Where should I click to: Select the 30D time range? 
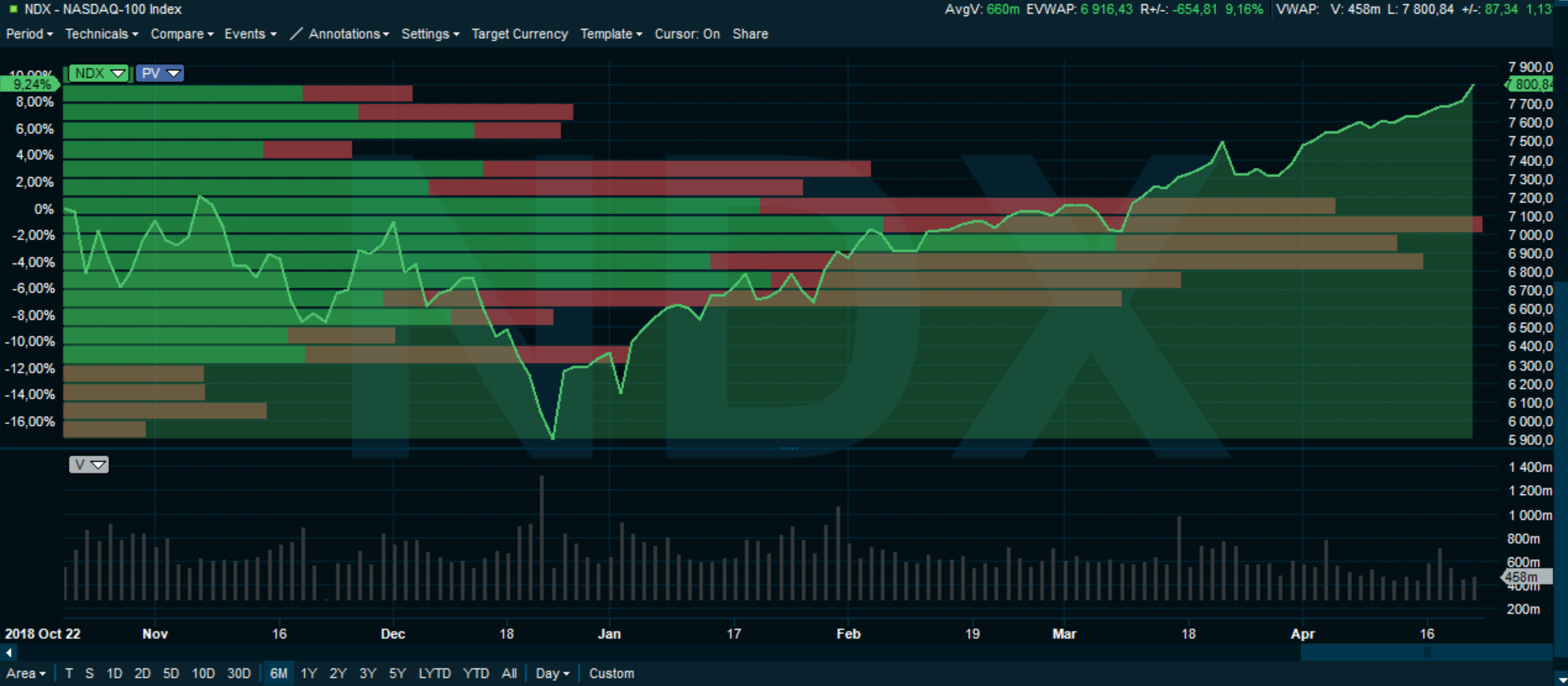pyautogui.click(x=239, y=673)
